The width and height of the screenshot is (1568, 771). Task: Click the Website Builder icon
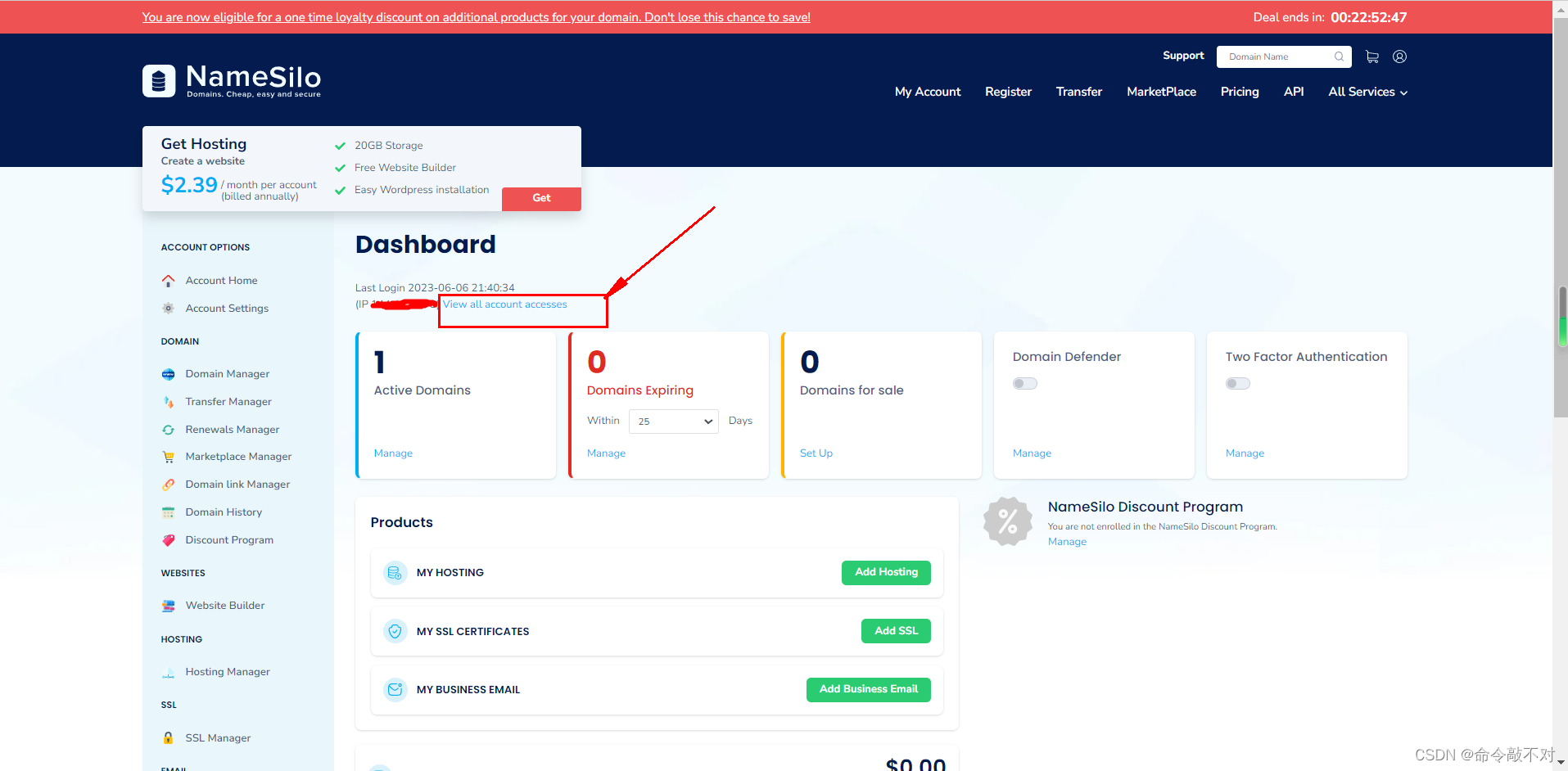[x=168, y=606]
